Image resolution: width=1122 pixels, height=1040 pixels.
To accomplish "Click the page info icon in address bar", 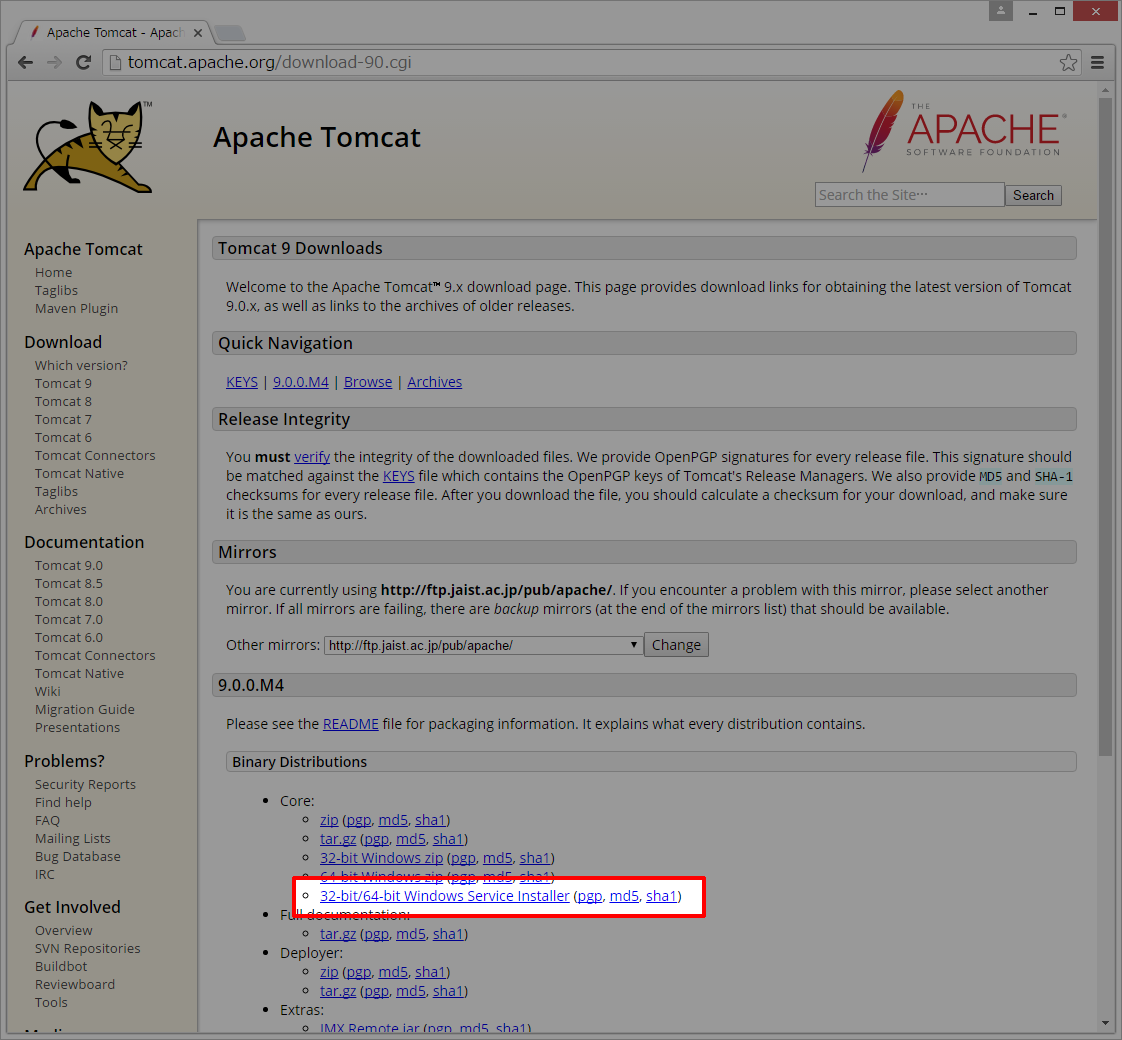I will tap(114, 62).
